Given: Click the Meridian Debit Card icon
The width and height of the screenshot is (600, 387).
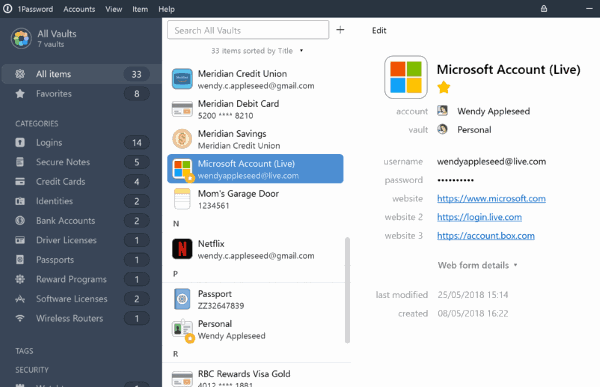Looking at the screenshot, I should point(182,109).
